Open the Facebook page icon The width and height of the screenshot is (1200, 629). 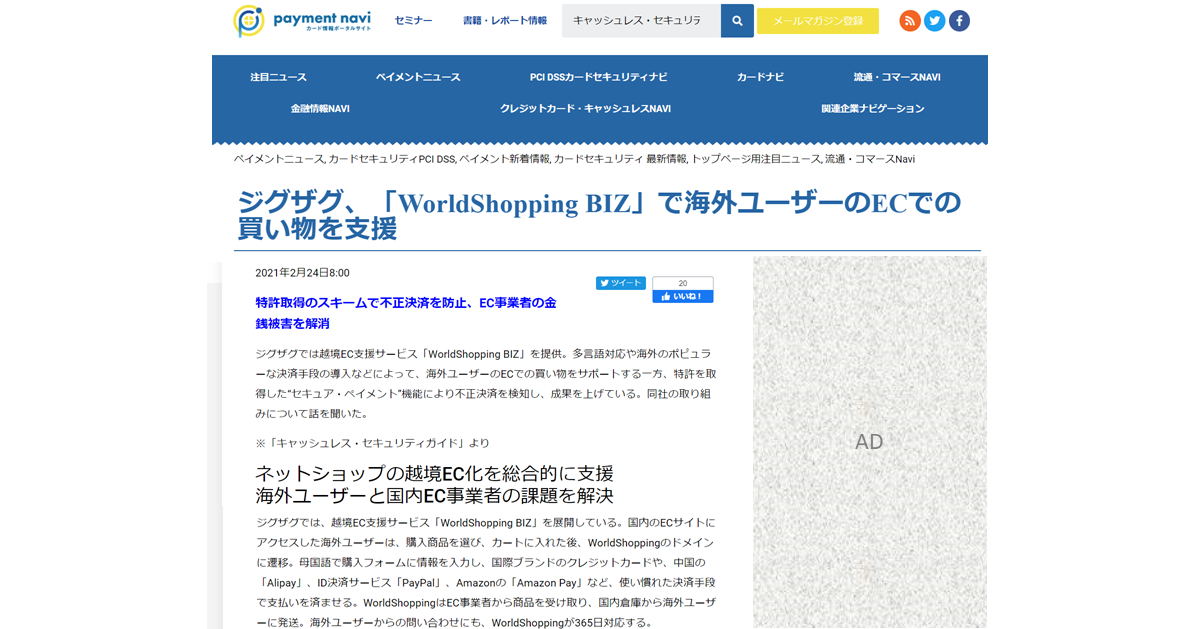click(x=959, y=21)
